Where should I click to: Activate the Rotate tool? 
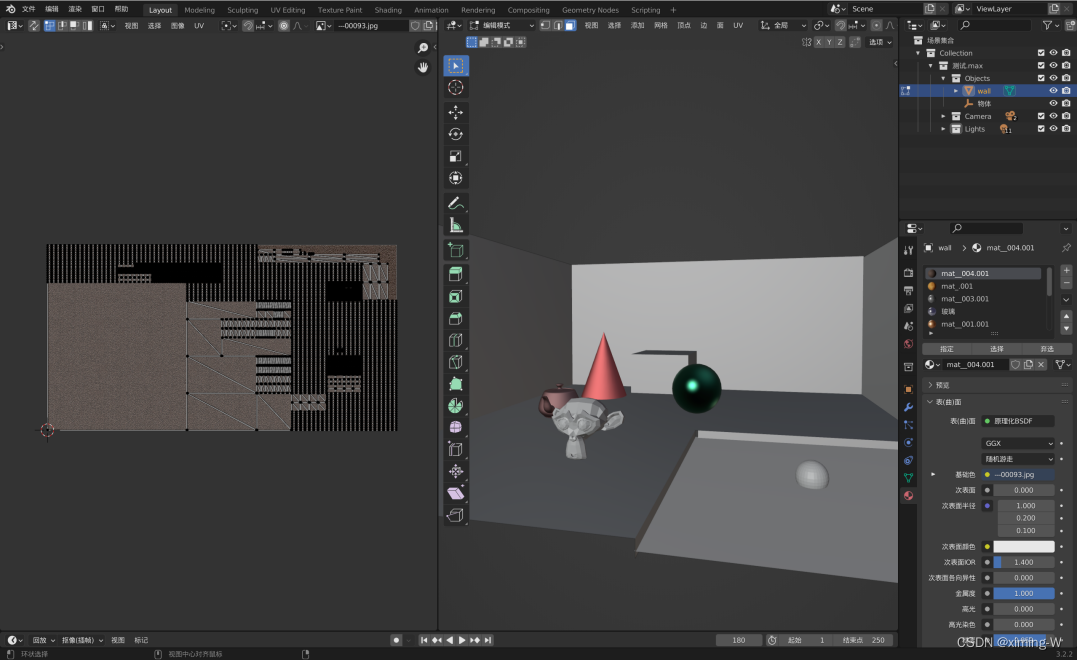pos(456,132)
